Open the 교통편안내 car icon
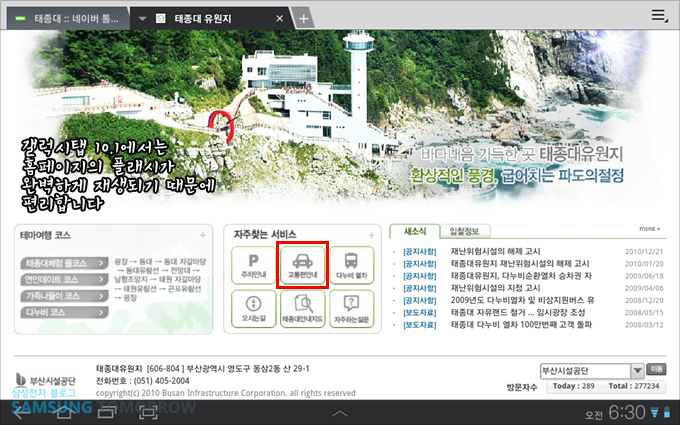Viewport: 680px width, 425px height. [x=302, y=265]
